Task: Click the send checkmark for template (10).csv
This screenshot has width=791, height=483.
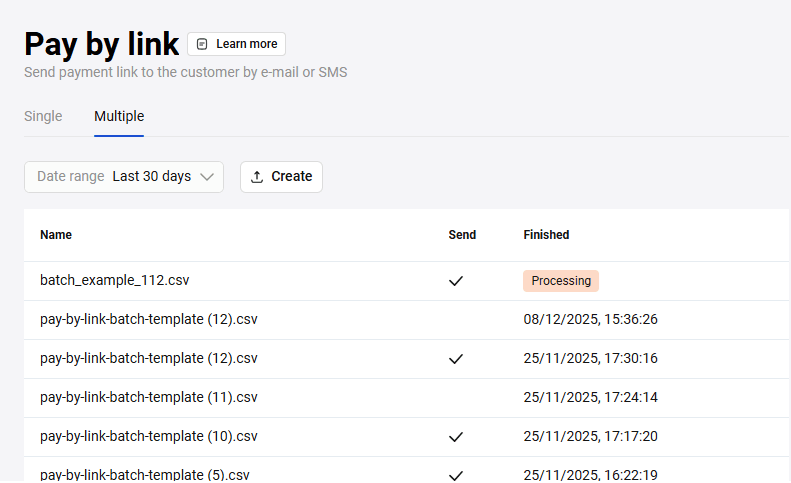Action: pos(456,437)
